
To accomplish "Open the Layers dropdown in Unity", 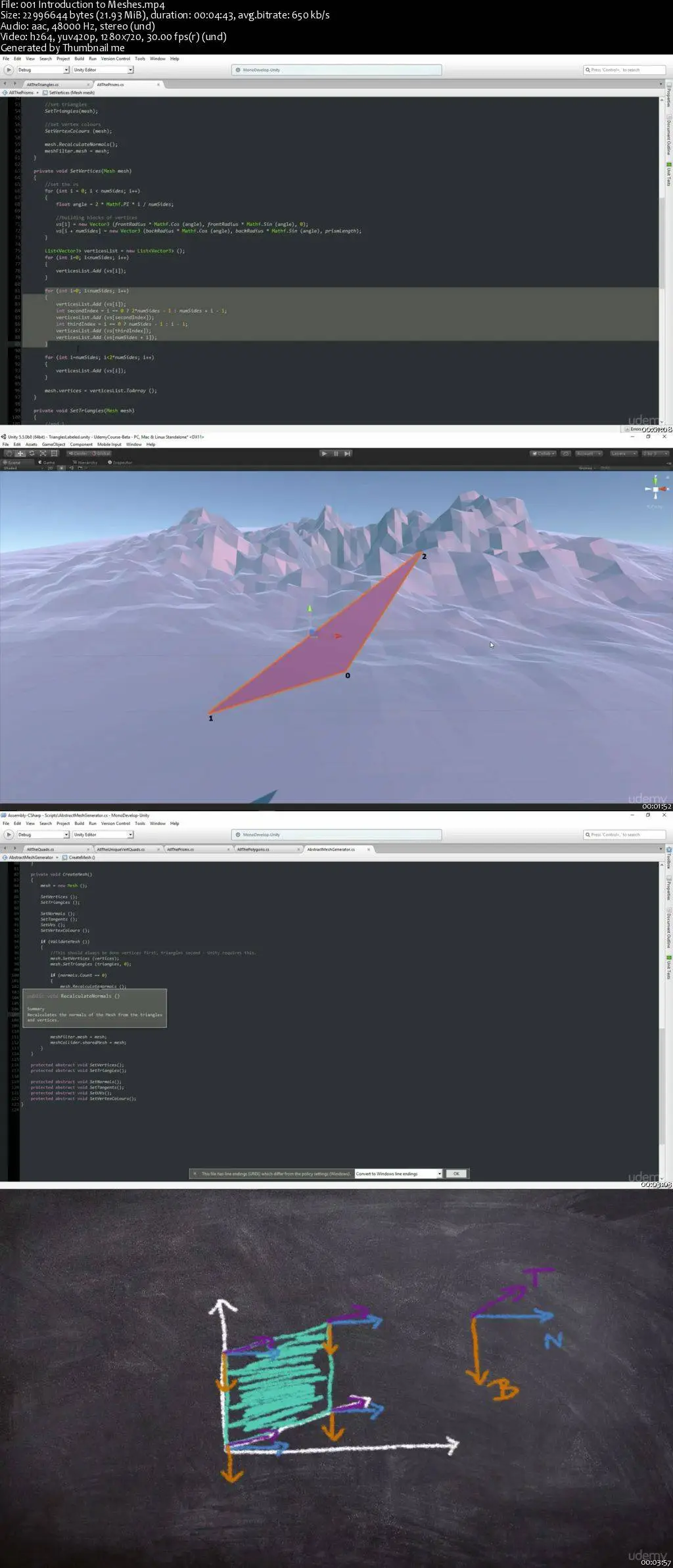I will click(x=622, y=453).
